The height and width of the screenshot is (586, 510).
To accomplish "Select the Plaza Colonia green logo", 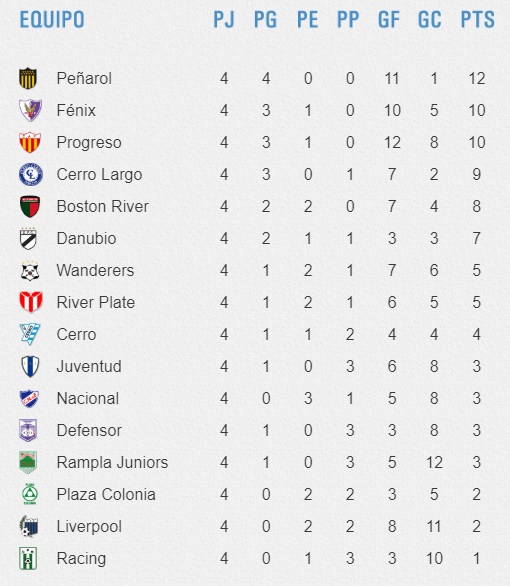I will (x=30, y=494).
